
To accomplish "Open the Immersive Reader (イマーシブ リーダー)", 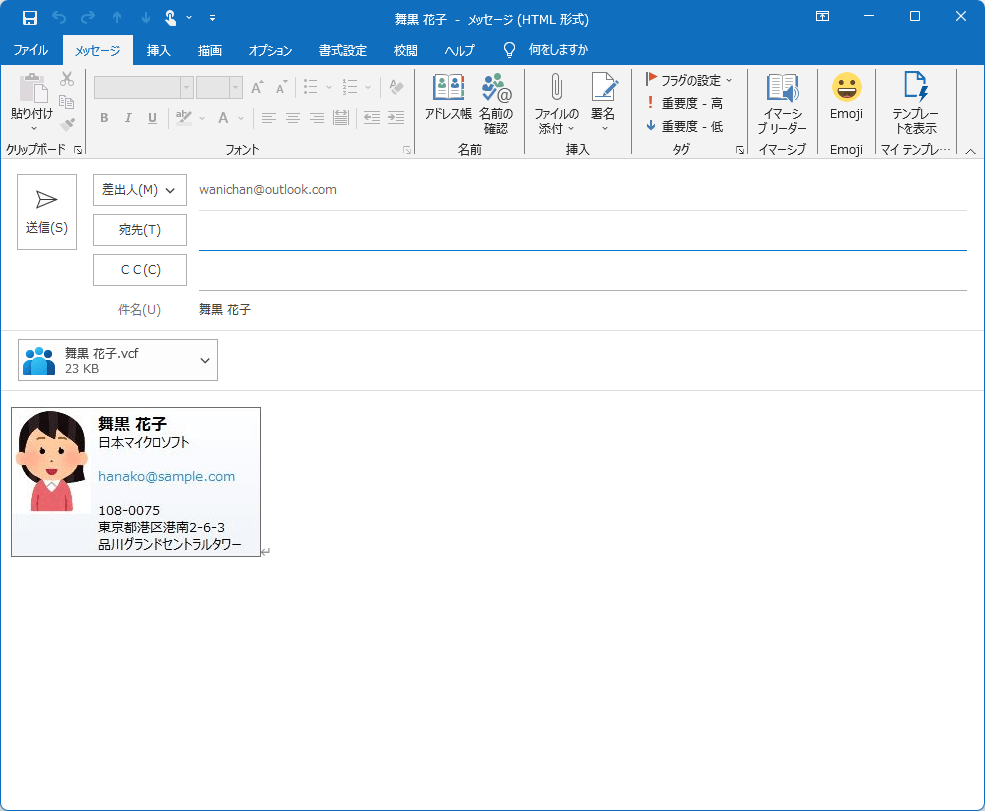I will [x=781, y=104].
